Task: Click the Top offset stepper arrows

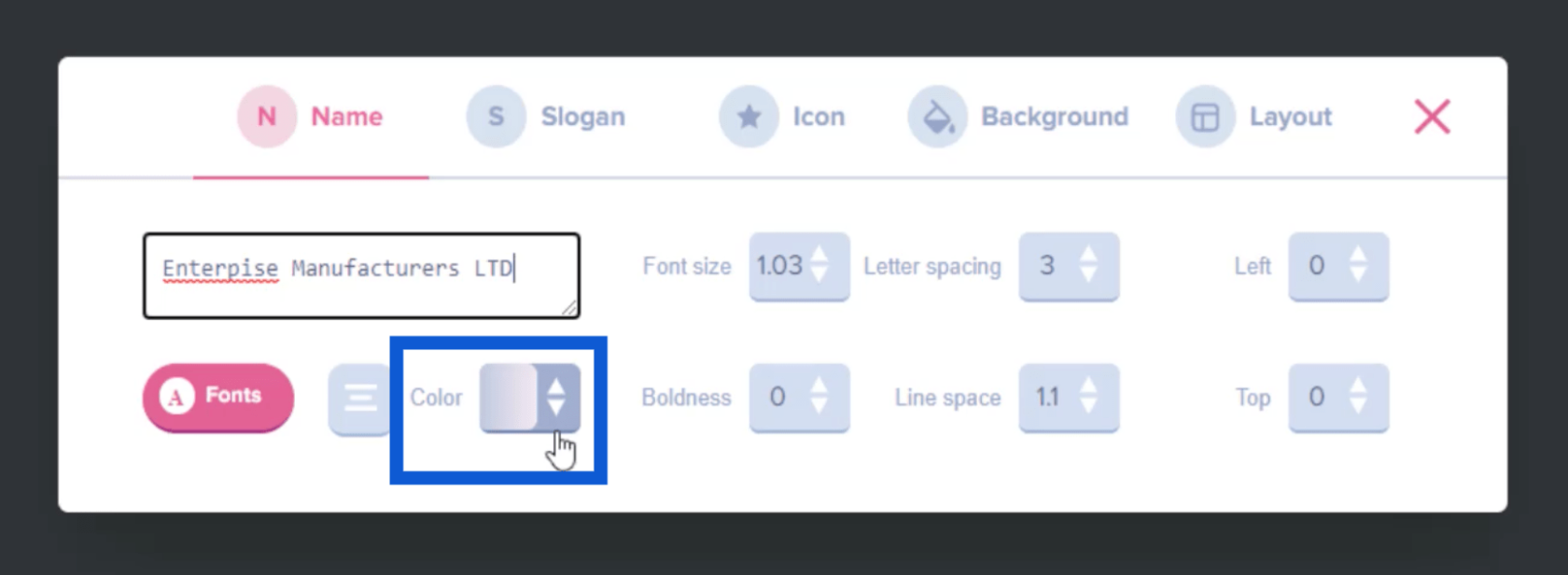Action: click(x=1358, y=397)
